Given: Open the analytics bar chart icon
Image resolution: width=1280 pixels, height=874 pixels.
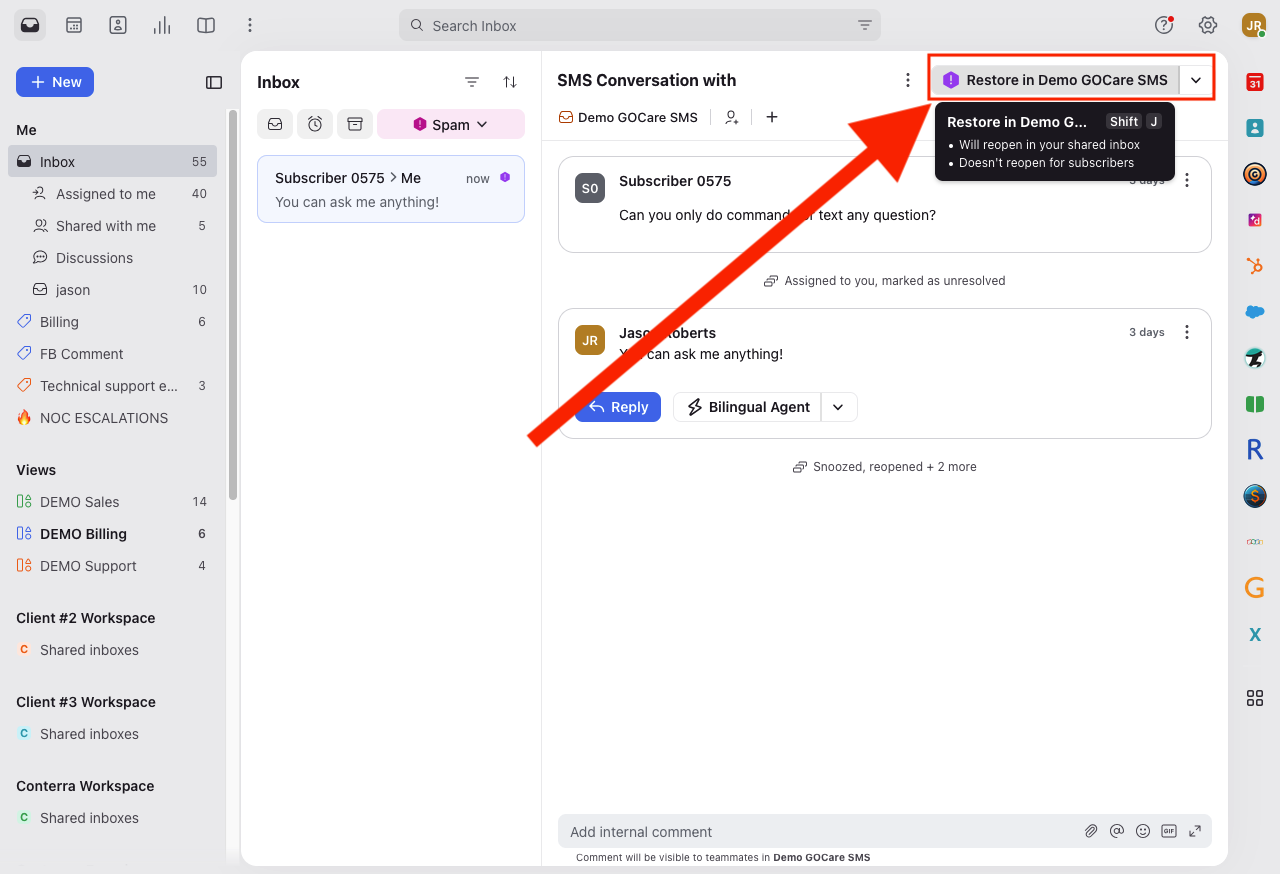Looking at the screenshot, I should (162, 25).
